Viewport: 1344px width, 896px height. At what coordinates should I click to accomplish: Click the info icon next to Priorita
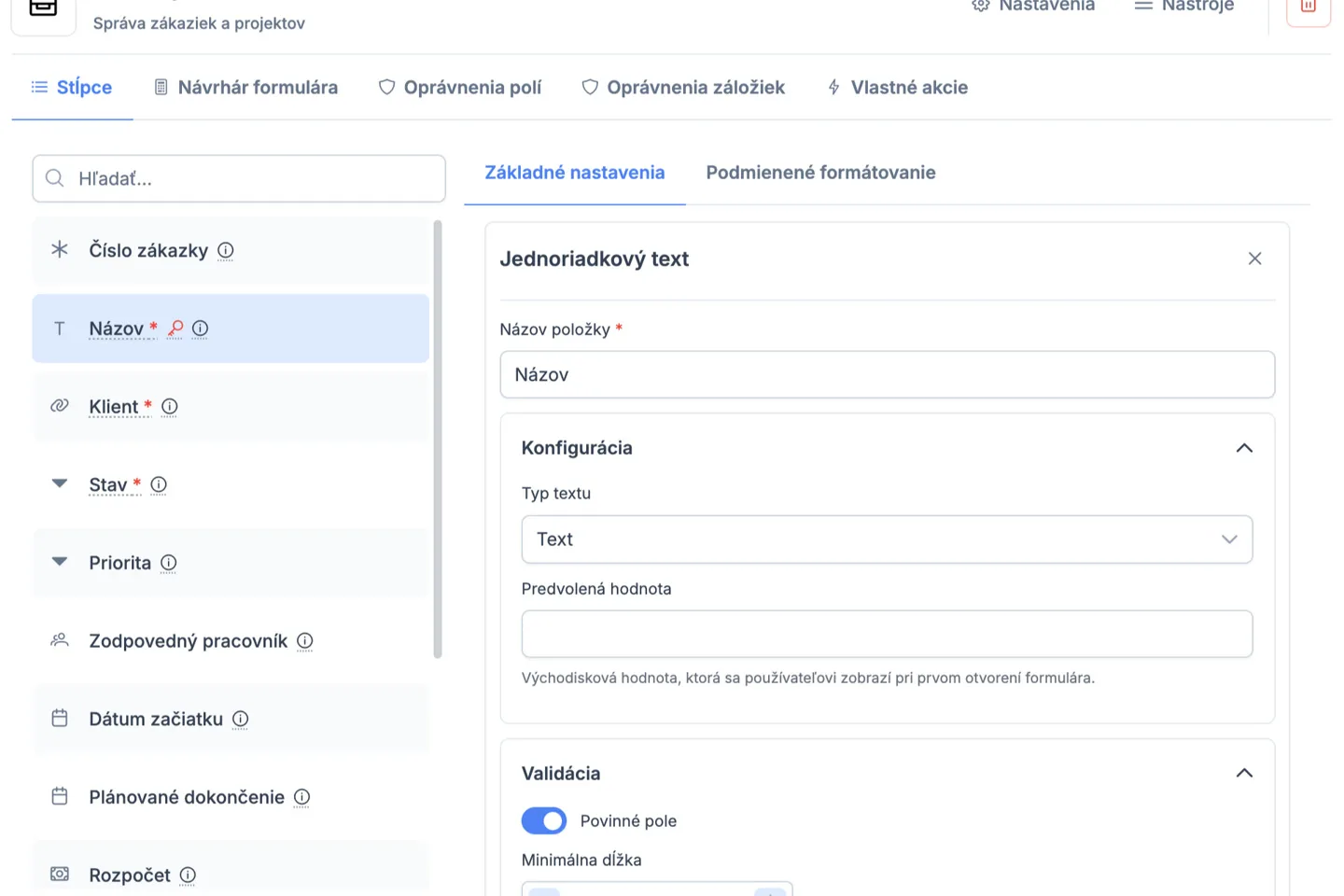[x=169, y=563]
